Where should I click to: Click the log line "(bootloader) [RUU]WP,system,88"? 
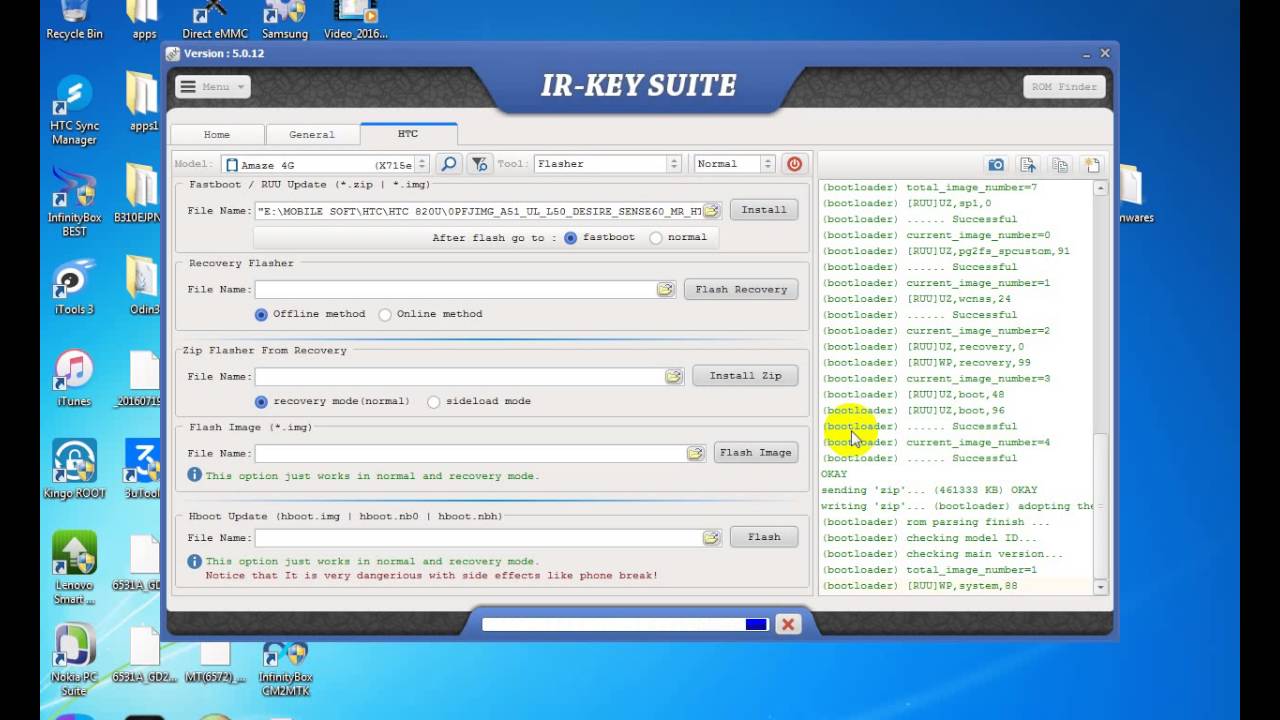coord(919,586)
